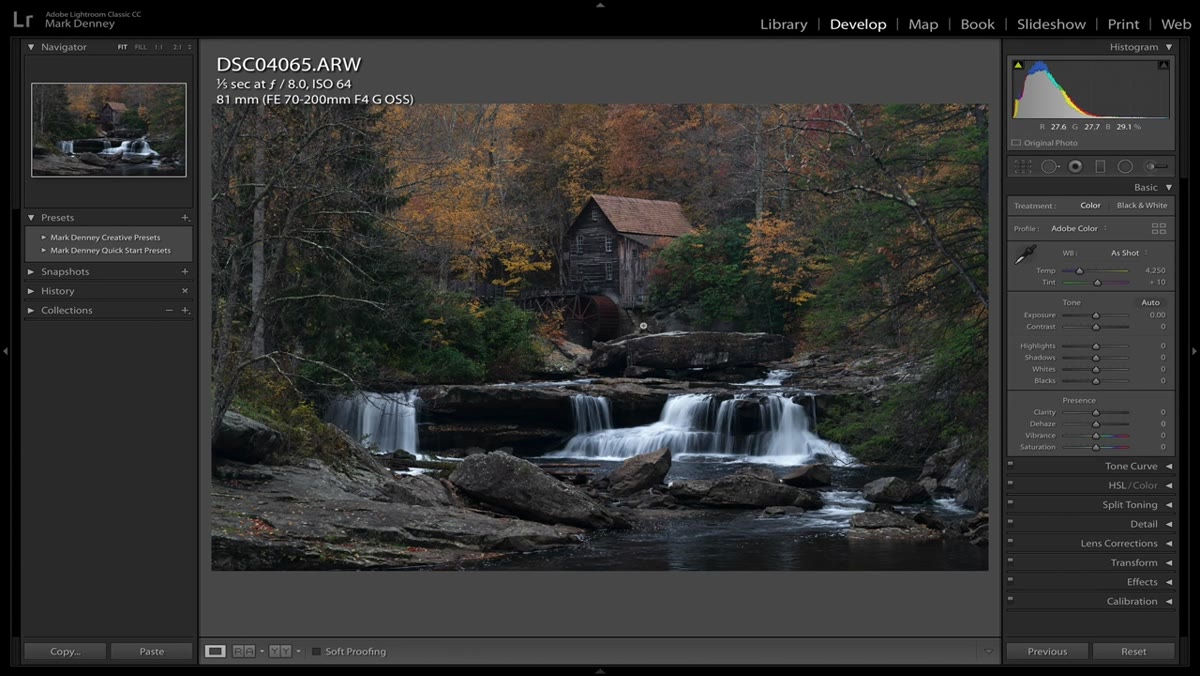The height and width of the screenshot is (676, 1200).
Task: Remove collection with the minus icon
Action: coord(169,310)
